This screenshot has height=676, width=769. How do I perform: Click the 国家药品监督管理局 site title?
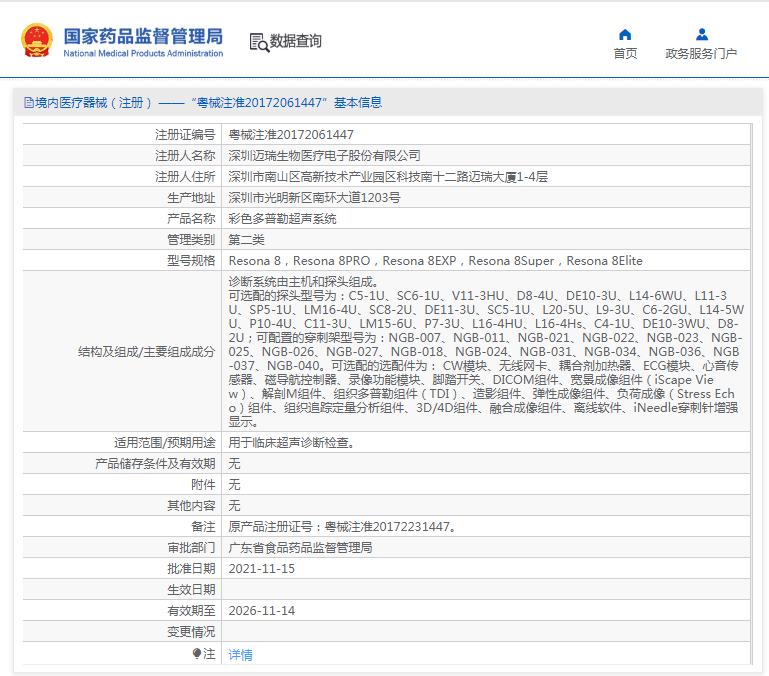[x=143, y=35]
